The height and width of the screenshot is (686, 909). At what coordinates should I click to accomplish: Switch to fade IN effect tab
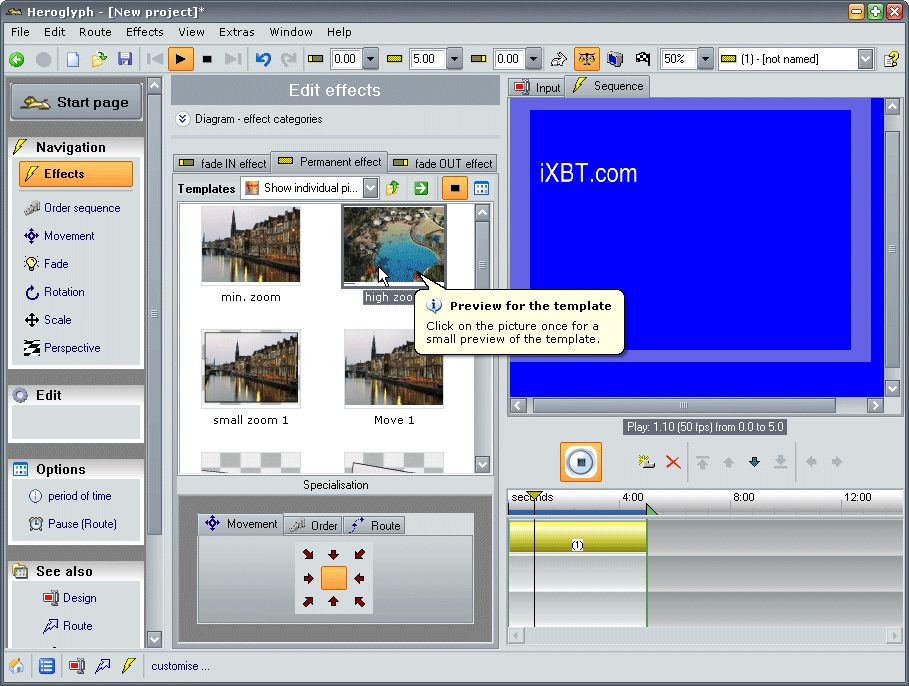tap(222, 164)
